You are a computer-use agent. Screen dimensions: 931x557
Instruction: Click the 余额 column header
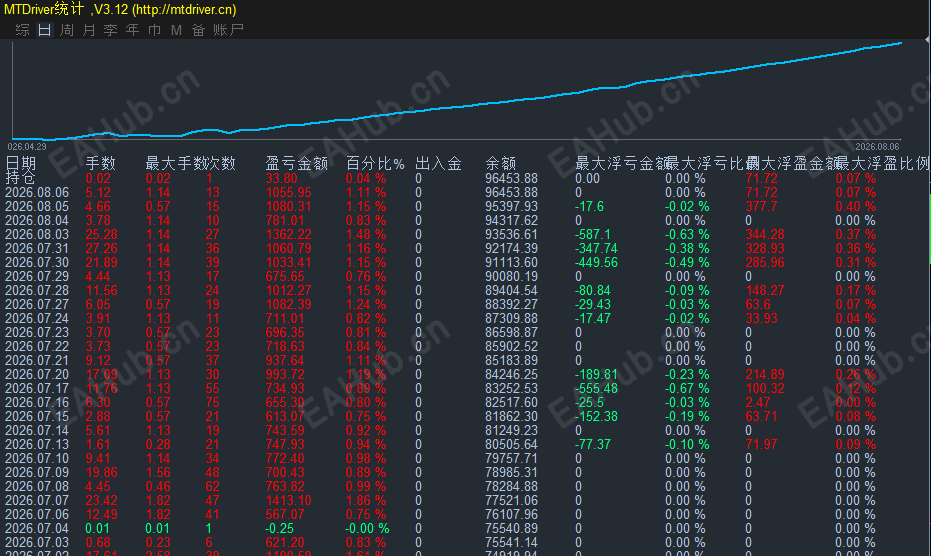(x=501, y=163)
